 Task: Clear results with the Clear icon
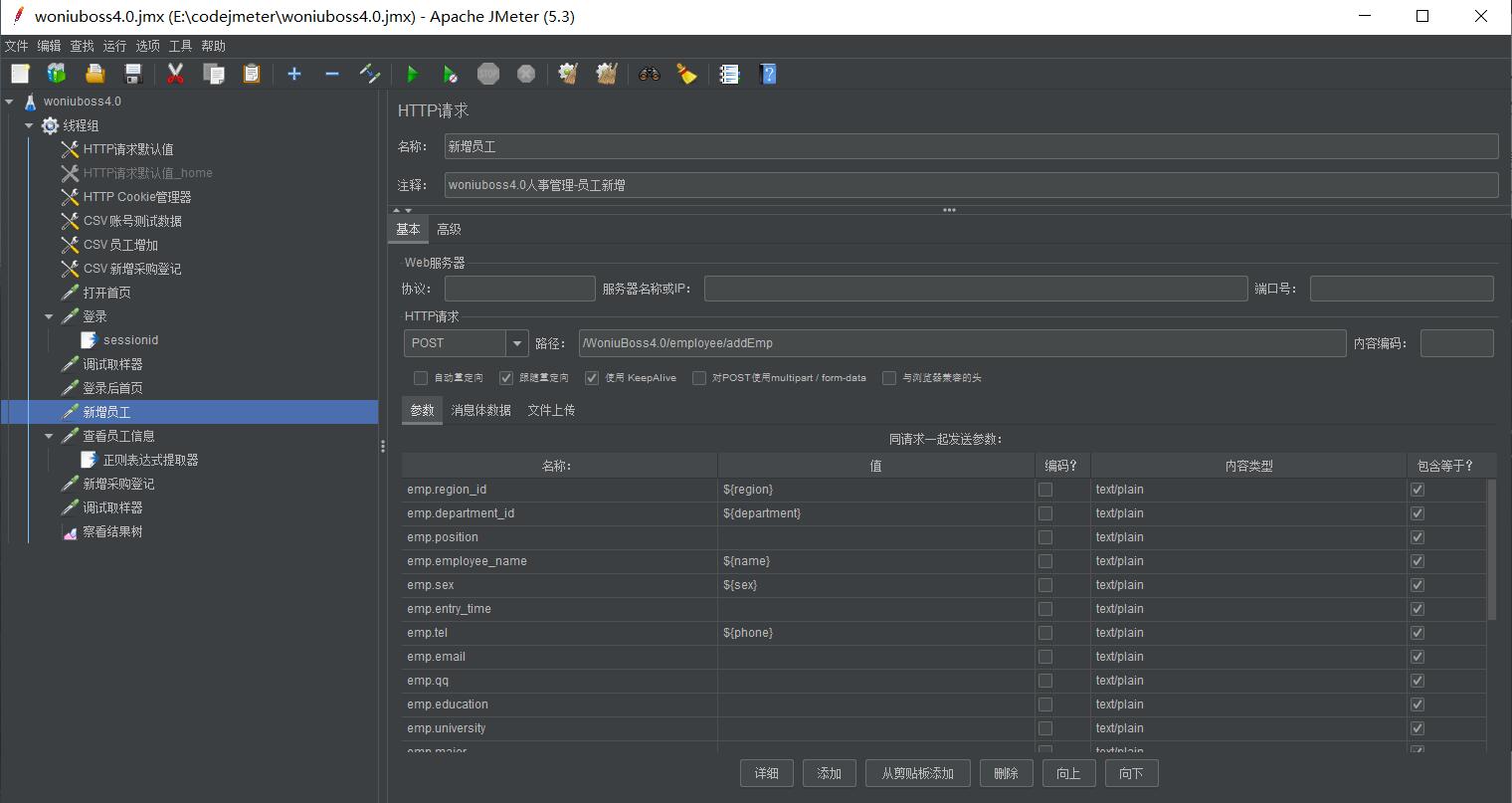tap(569, 74)
